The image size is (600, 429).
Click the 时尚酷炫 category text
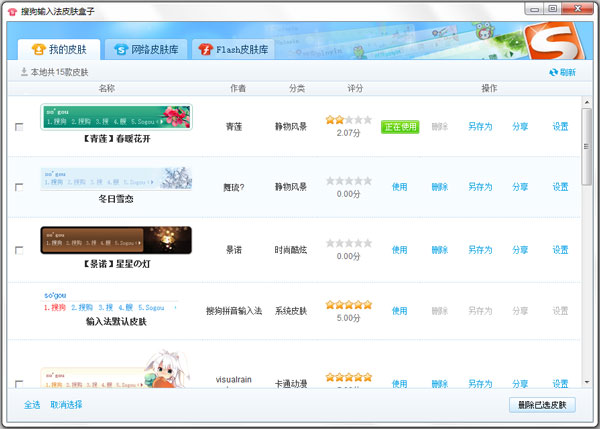point(291,250)
